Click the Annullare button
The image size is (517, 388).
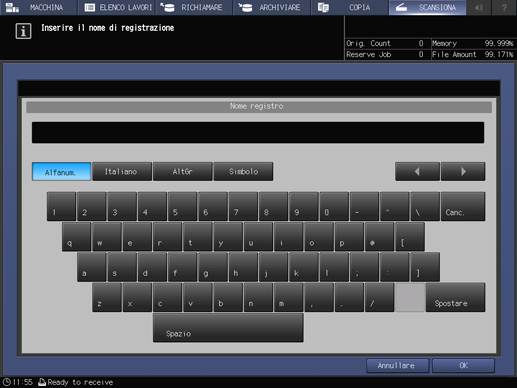(x=397, y=366)
